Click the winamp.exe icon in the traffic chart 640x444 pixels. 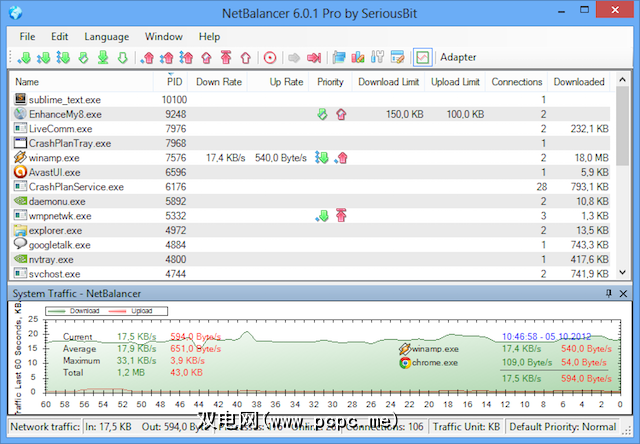403,349
